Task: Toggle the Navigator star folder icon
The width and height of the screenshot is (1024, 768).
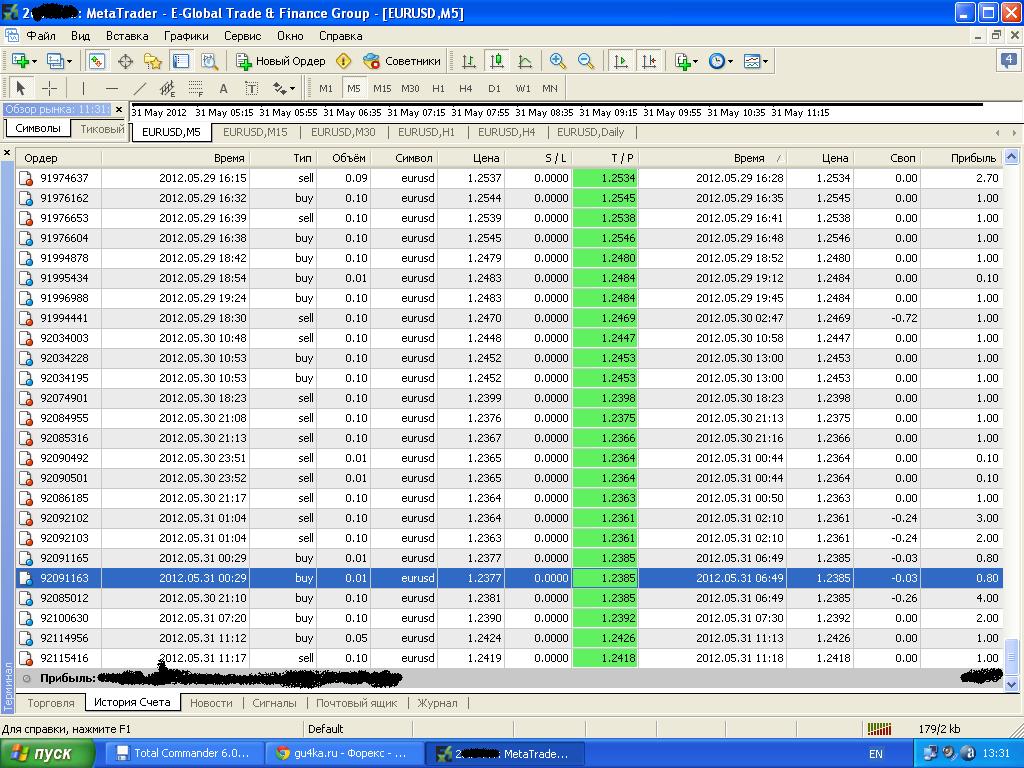Action: pos(153,61)
